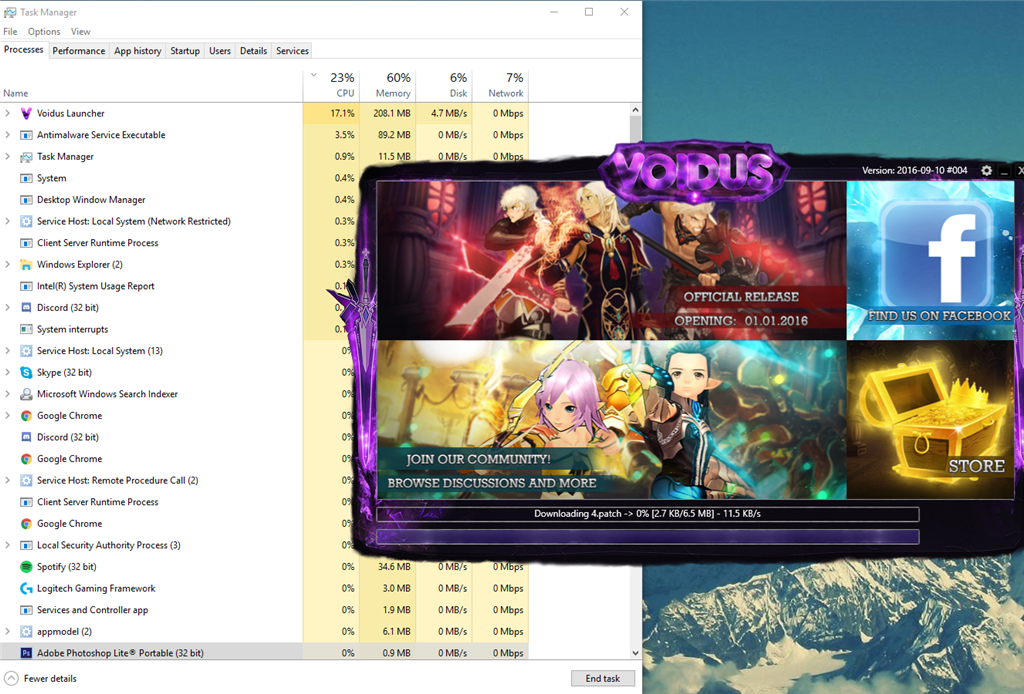The width and height of the screenshot is (1024, 694).
Task: Open the View menu
Action: tap(80, 31)
